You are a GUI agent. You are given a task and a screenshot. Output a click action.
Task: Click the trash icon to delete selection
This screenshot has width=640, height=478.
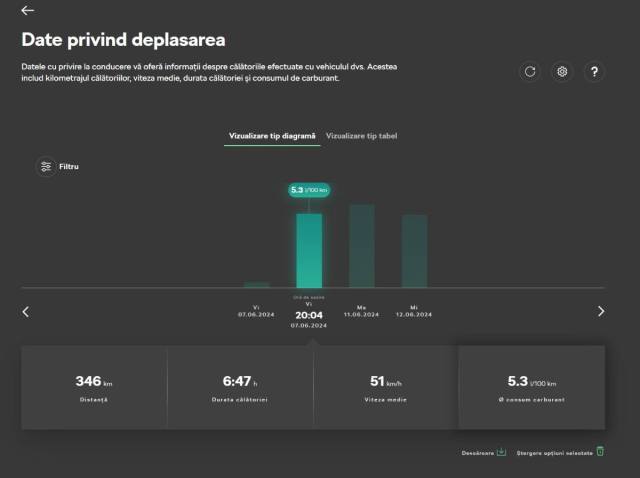click(600, 451)
